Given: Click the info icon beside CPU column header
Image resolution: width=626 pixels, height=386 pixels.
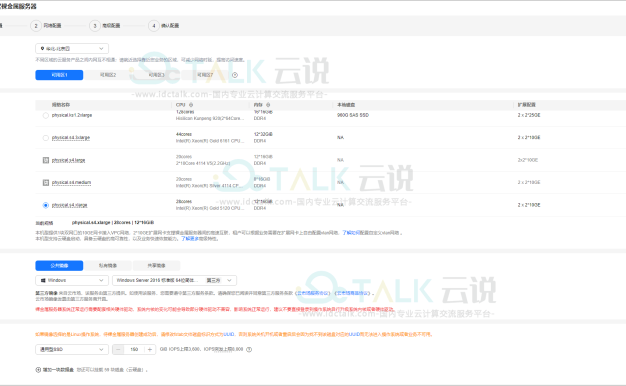Looking at the screenshot, I should (191, 105).
